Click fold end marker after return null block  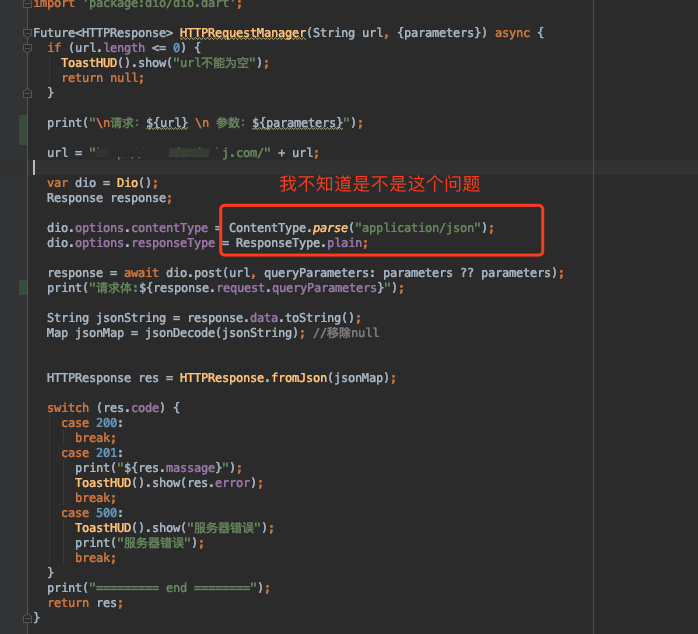27,93
